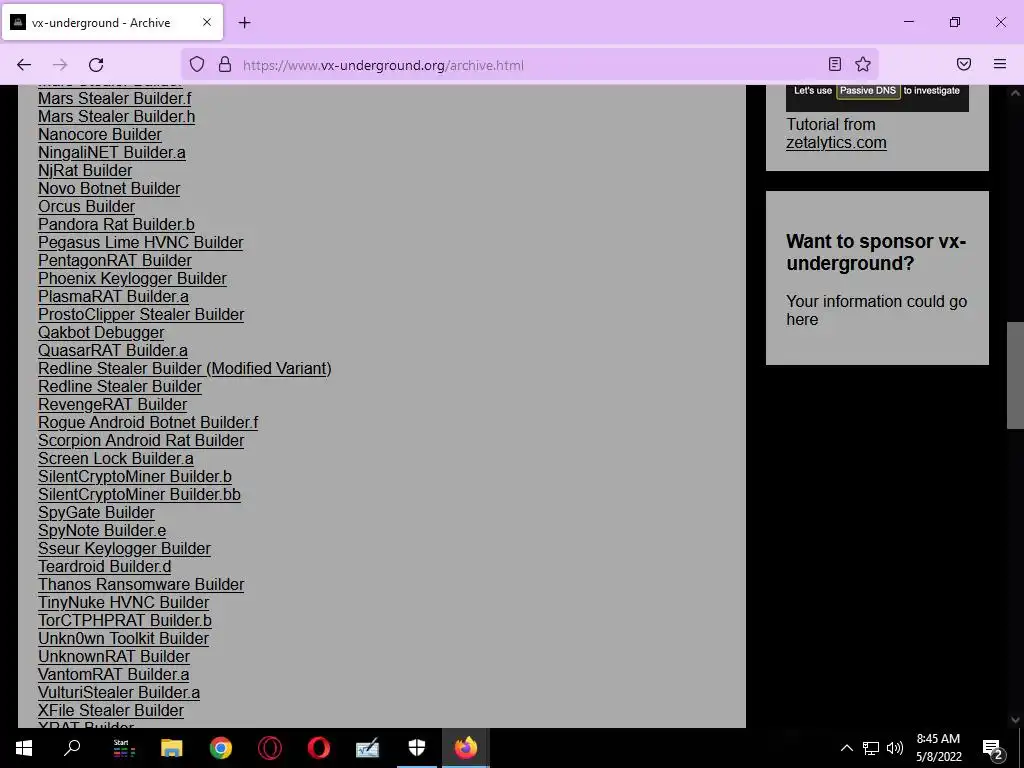Click the page vertical scrollbar thumb
The image size is (1024, 768).
tap(1015, 376)
